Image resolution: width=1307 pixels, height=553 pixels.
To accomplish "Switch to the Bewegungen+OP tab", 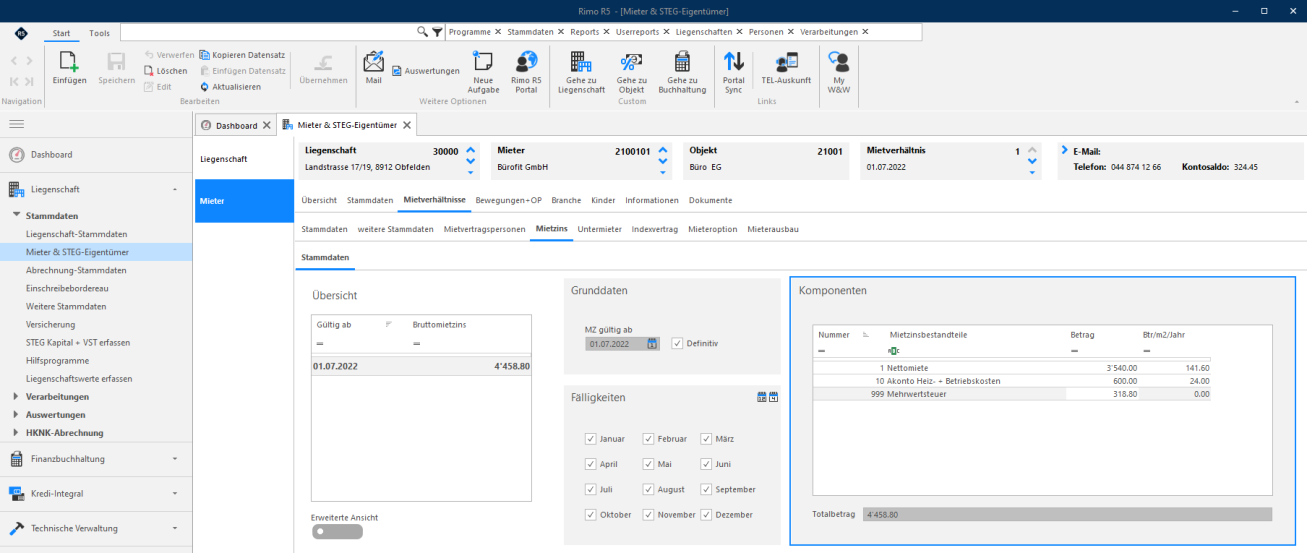I will click(508, 200).
